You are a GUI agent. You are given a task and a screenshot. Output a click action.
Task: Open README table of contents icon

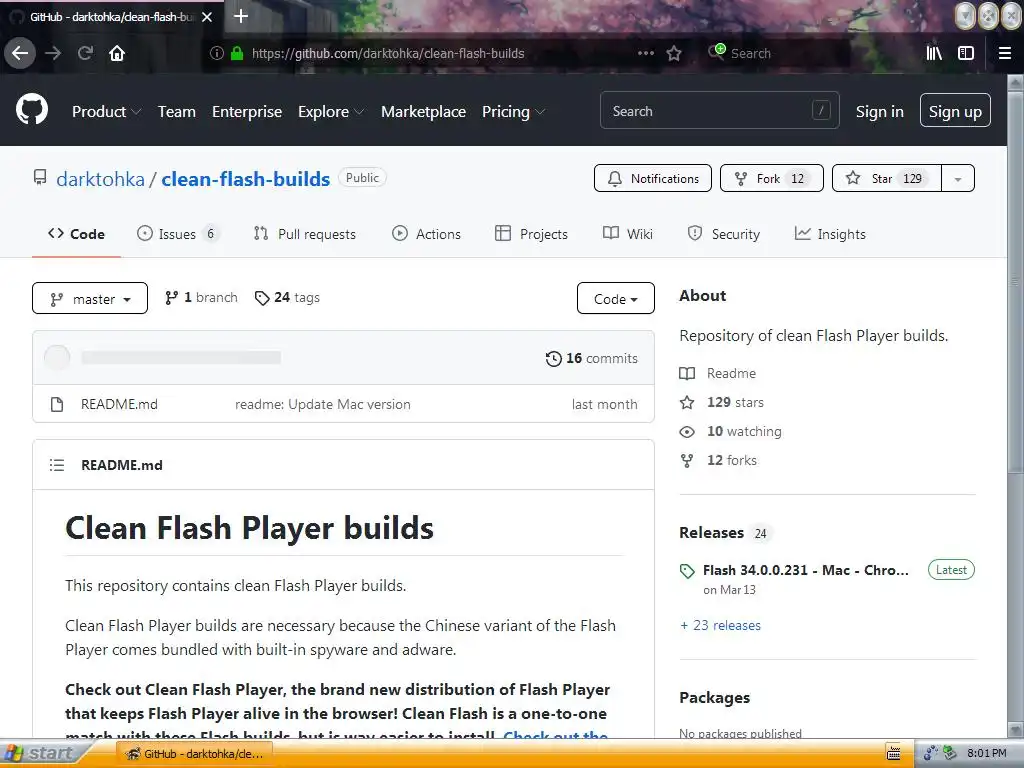tap(57, 465)
